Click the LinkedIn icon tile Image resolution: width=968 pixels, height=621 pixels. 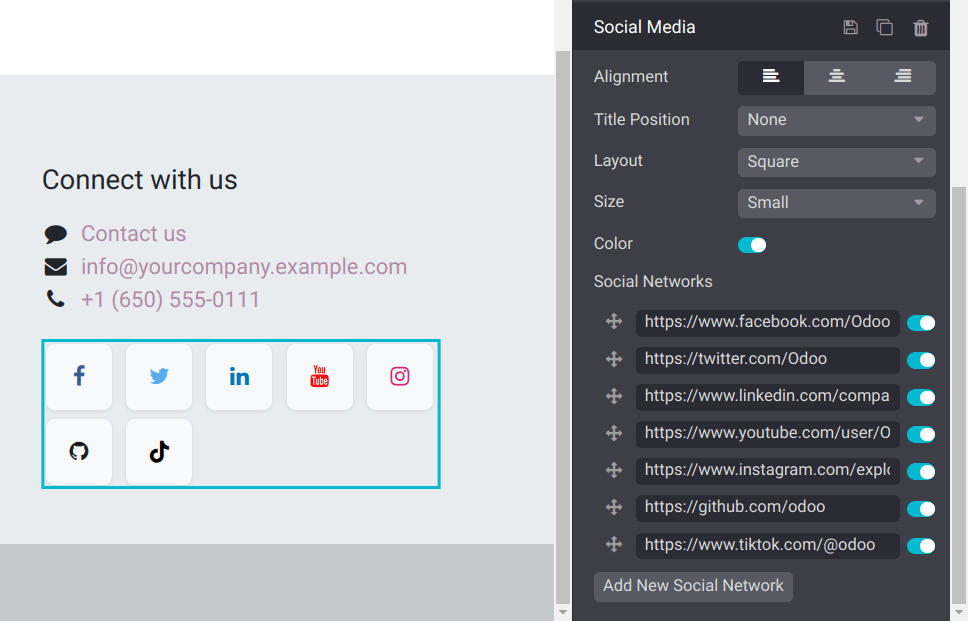tap(239, 377)
